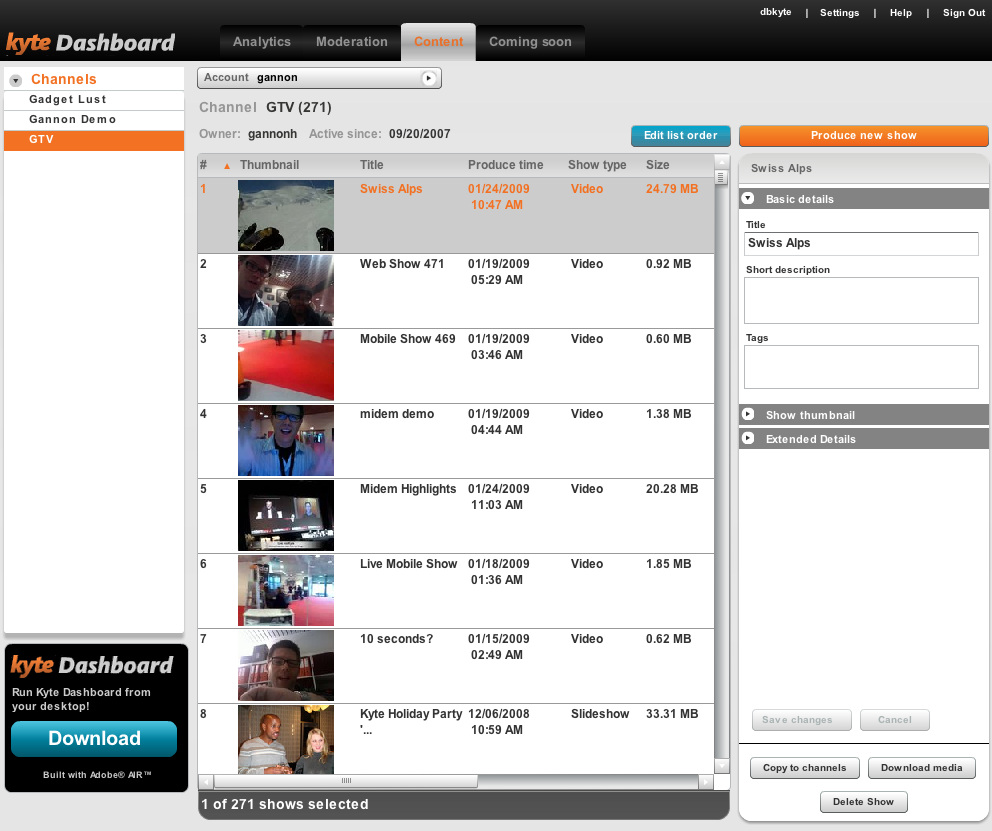The width and height of the screenshot is (992, 831).
Task: Open the Moderation tab
Action: (x=352, y=42)
